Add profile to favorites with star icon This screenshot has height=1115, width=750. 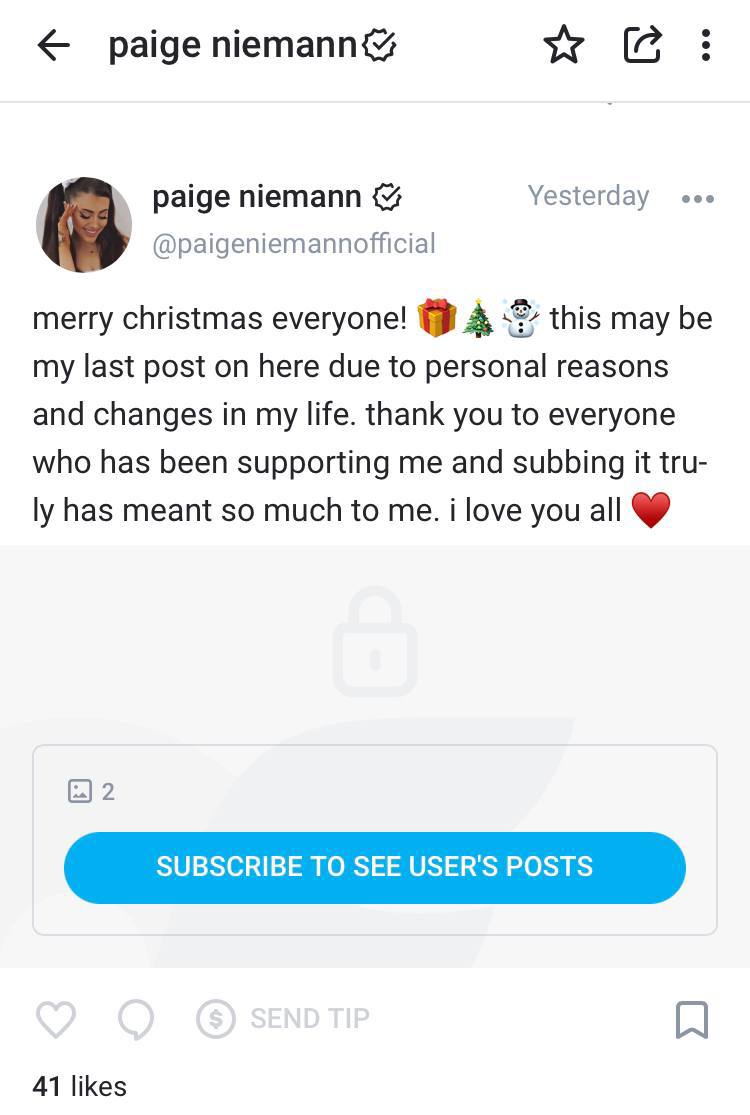(564, 45)
